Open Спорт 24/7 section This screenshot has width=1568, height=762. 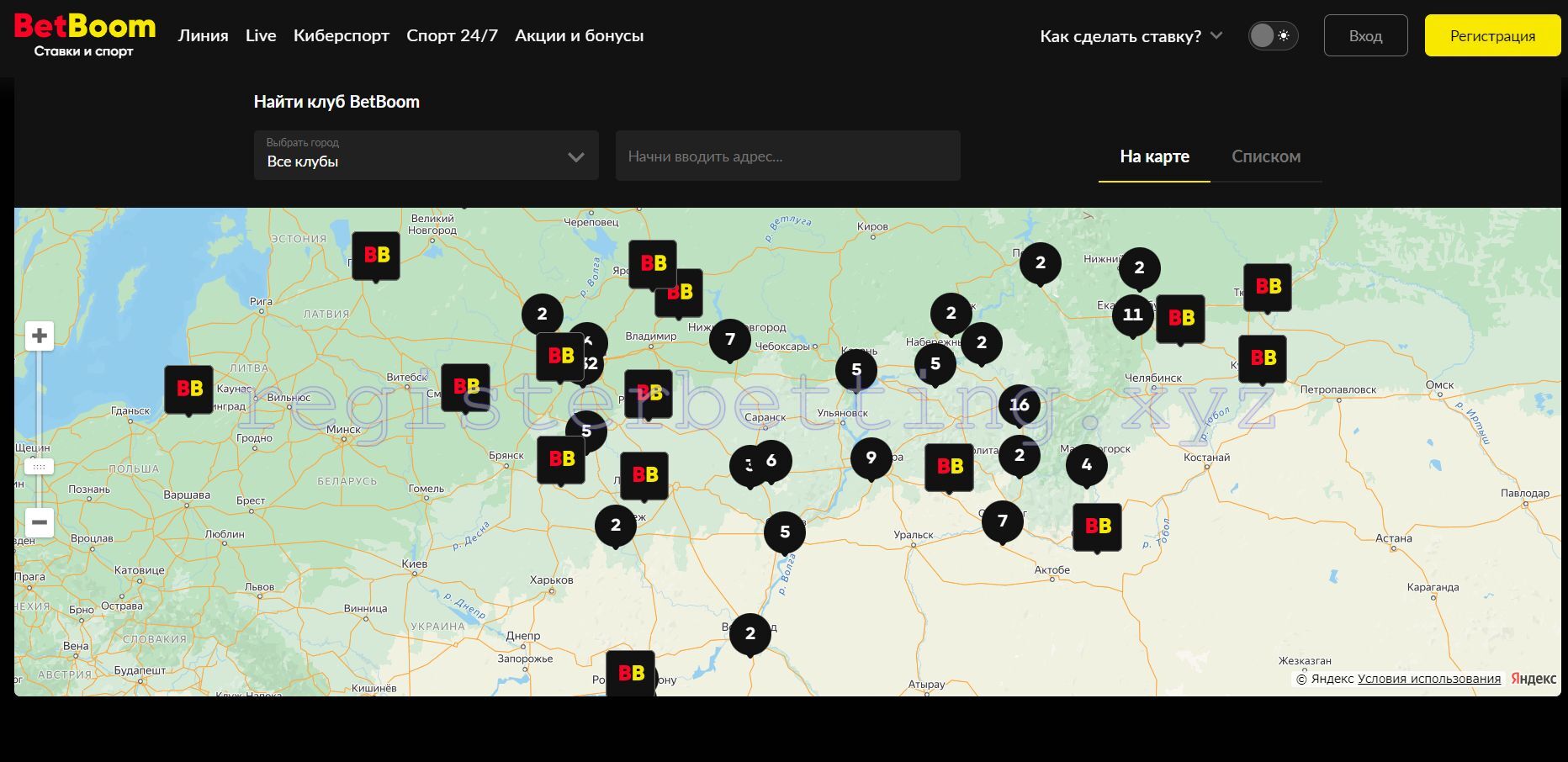coord(452,35)
